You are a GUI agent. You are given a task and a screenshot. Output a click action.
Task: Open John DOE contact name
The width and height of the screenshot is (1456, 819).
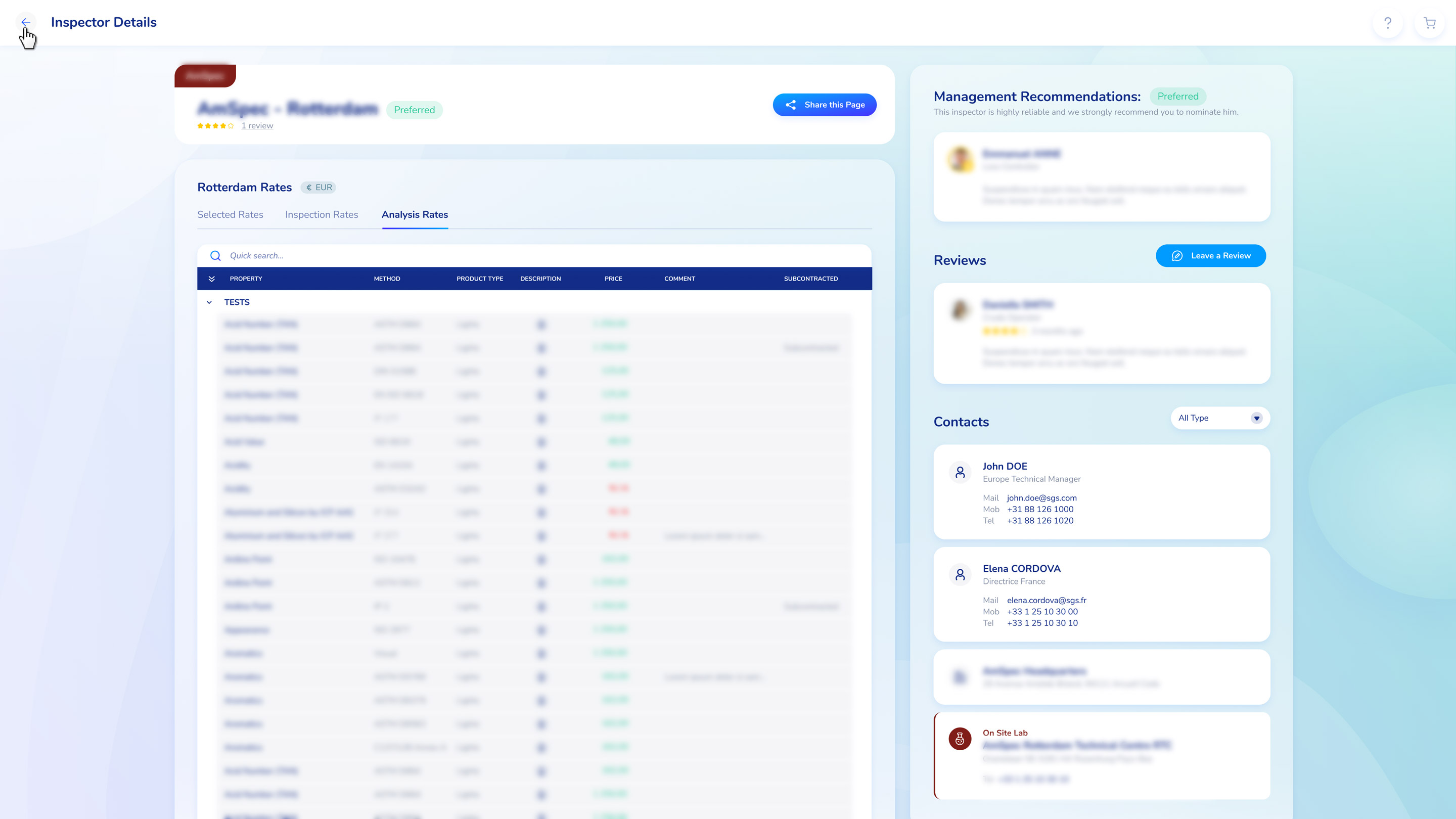[x=1005, y=466]
